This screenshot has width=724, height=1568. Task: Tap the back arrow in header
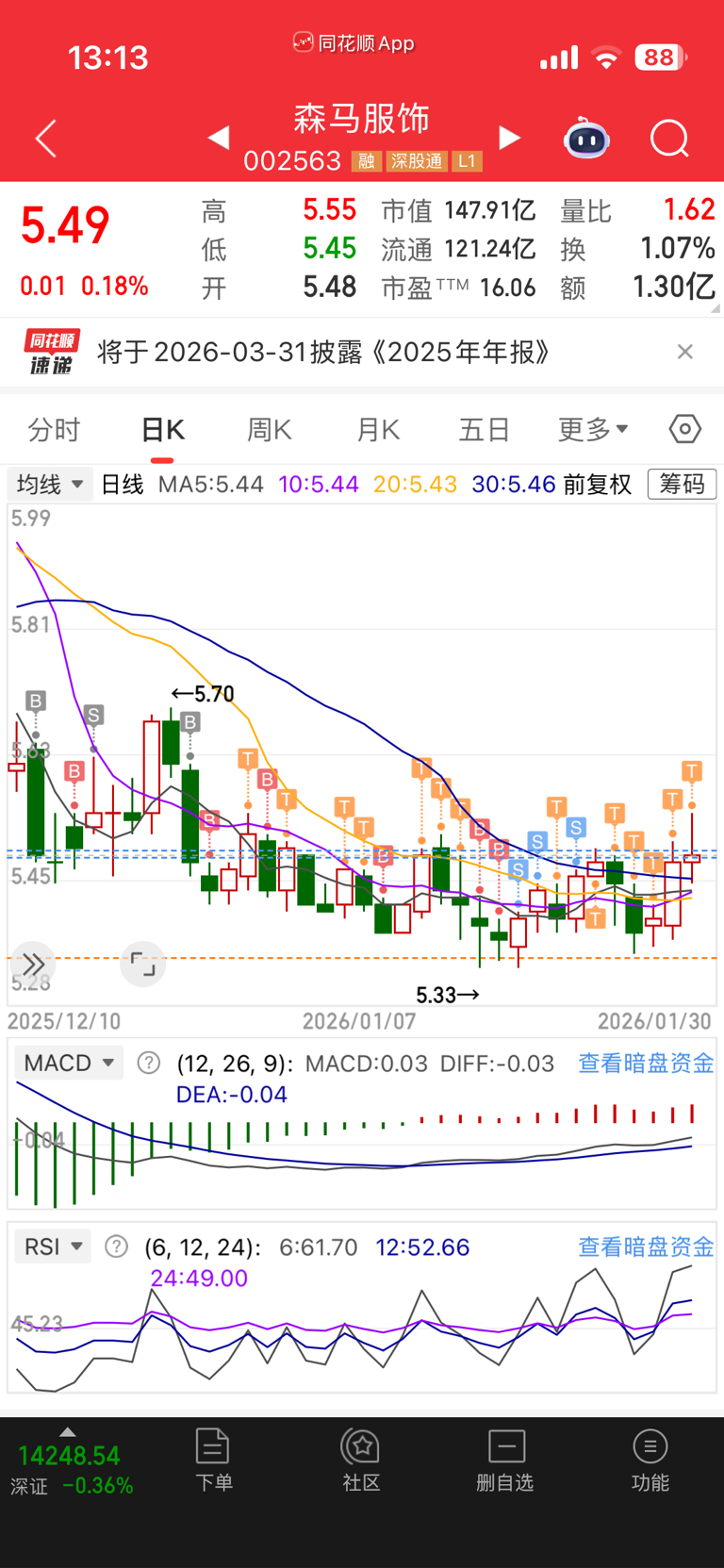[x=45, y=139]
